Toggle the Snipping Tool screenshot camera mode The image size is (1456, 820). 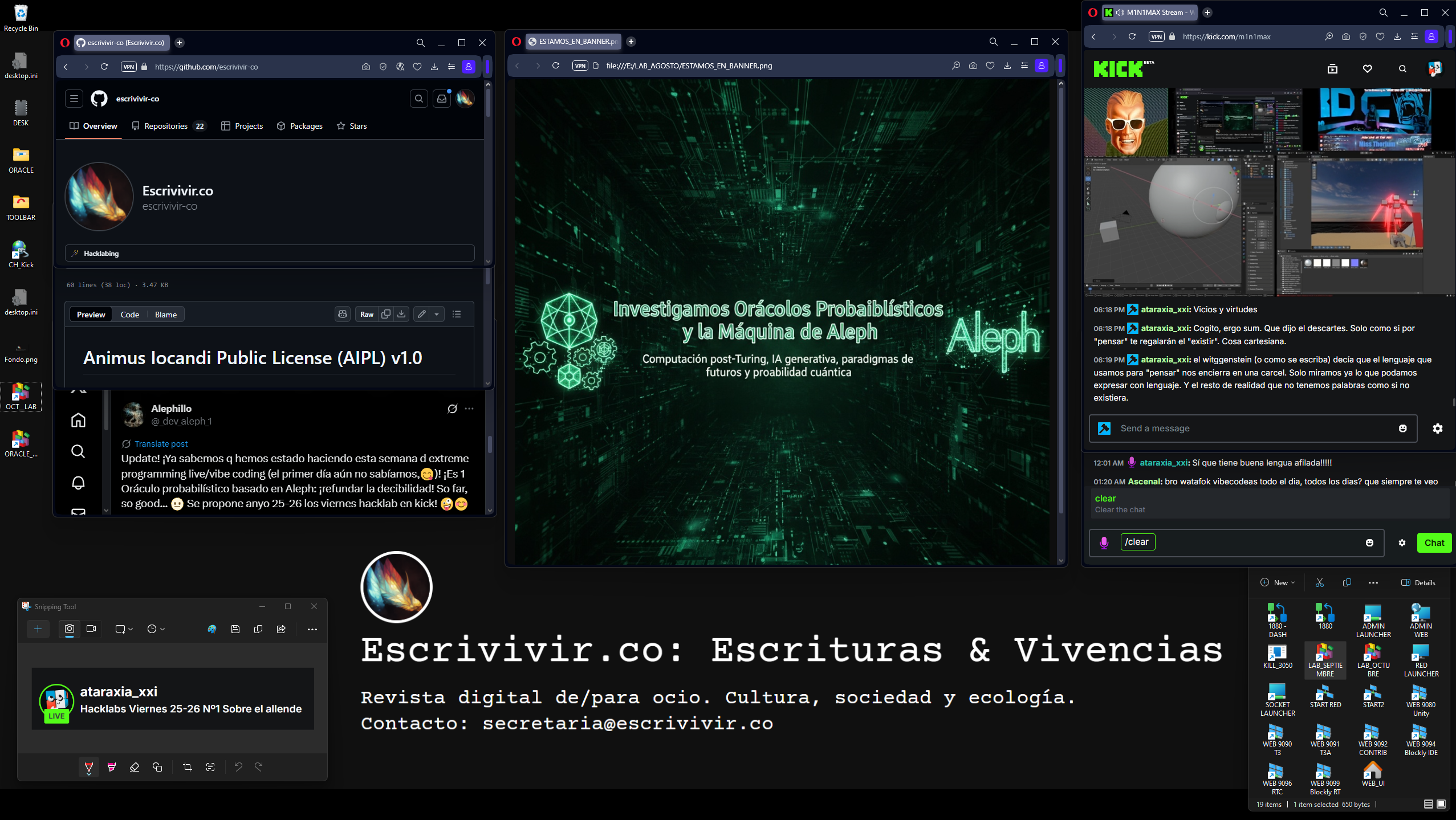[69, 629]
